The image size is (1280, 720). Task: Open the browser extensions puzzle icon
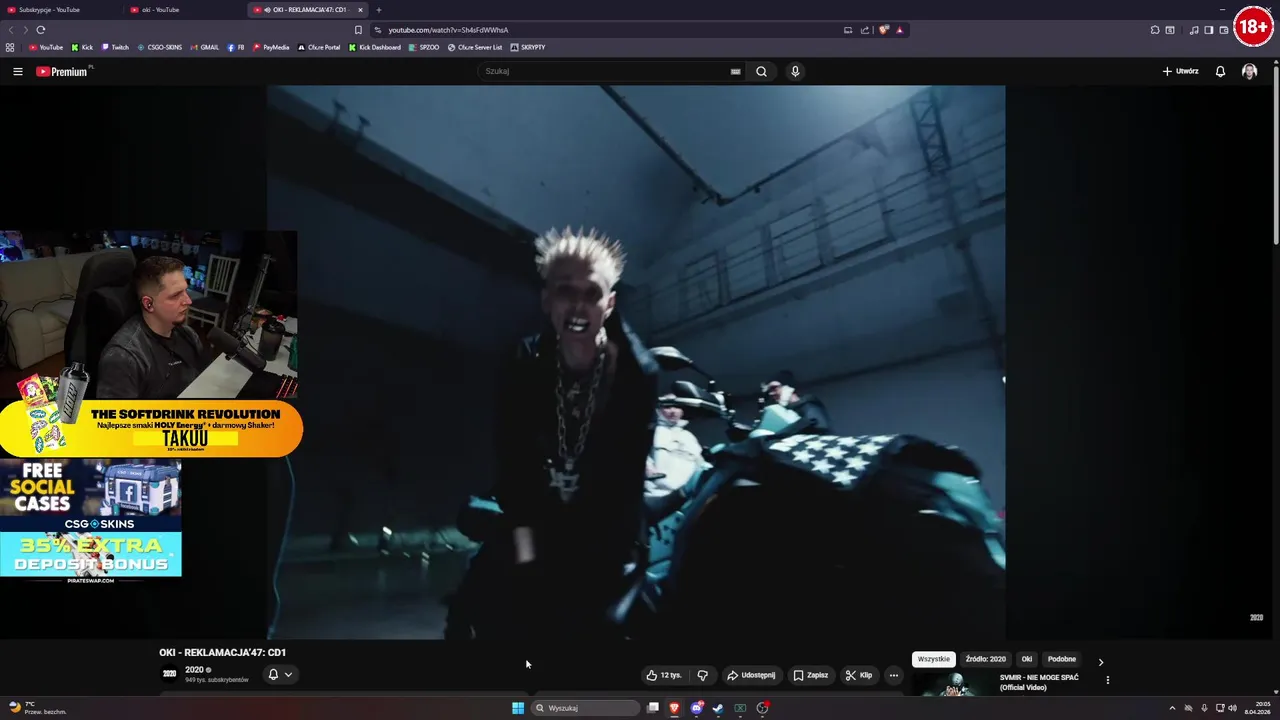pyautogui.click(x=1155, y=30)
